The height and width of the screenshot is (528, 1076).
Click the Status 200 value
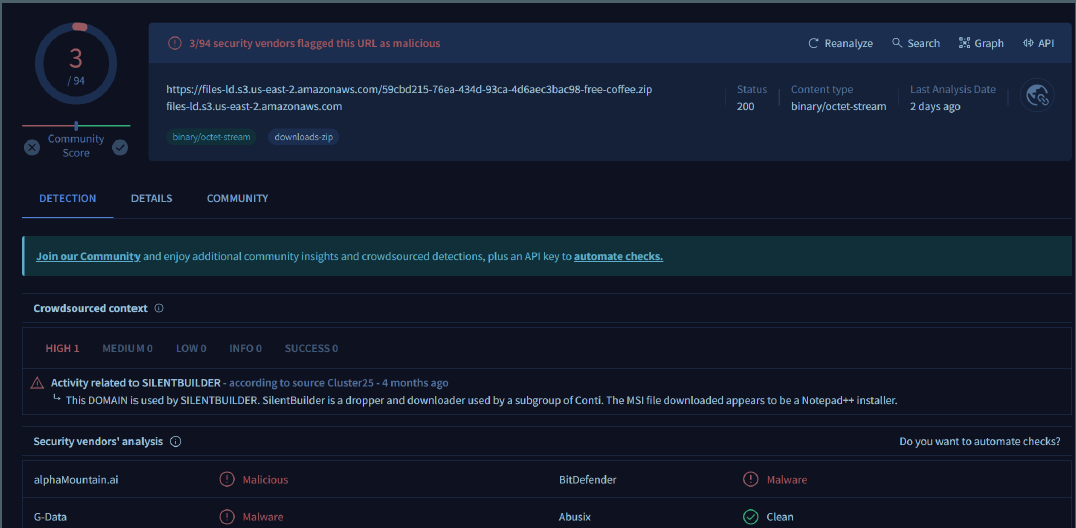745,106
